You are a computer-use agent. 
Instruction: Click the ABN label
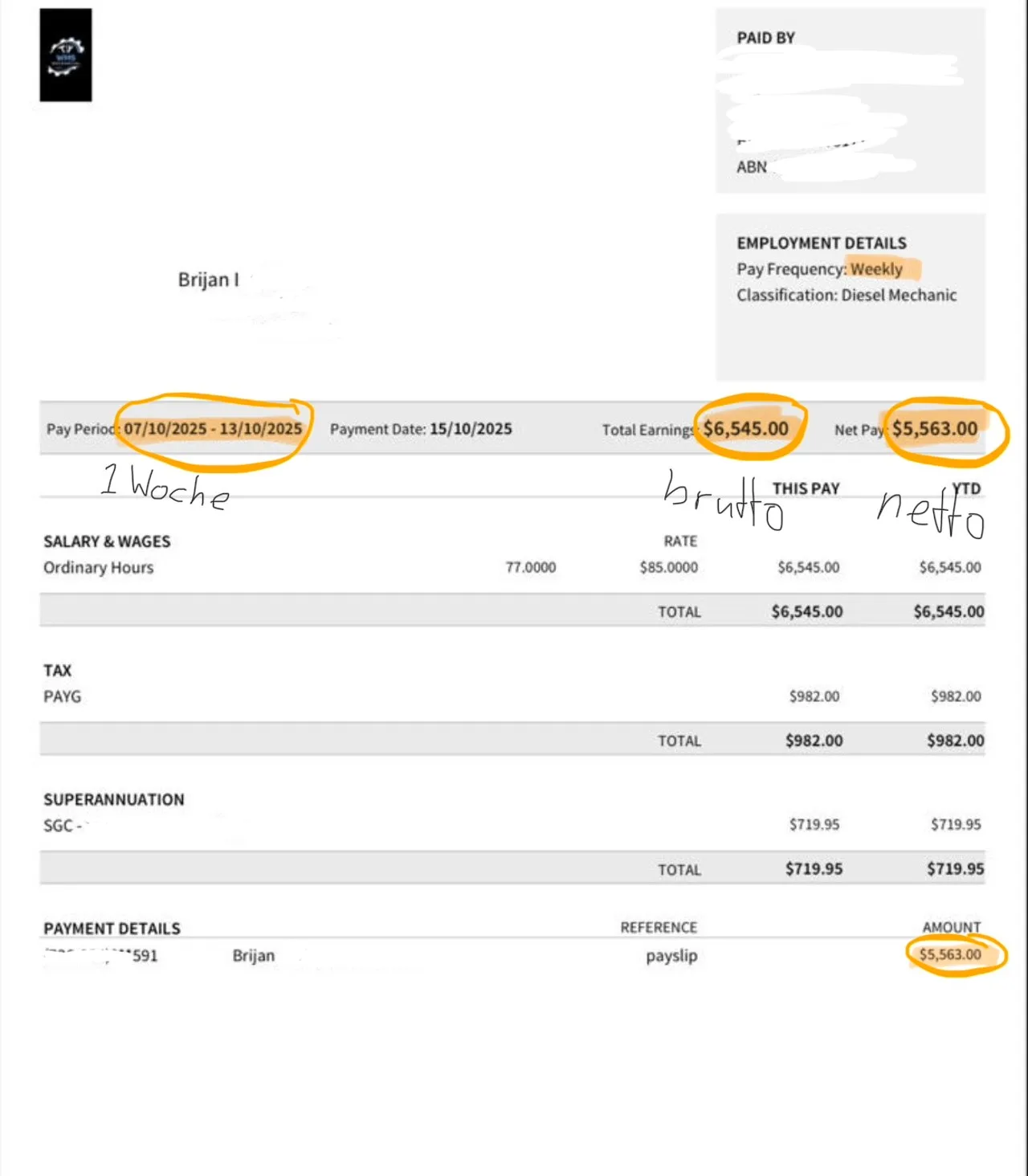[x=752, y=167]
